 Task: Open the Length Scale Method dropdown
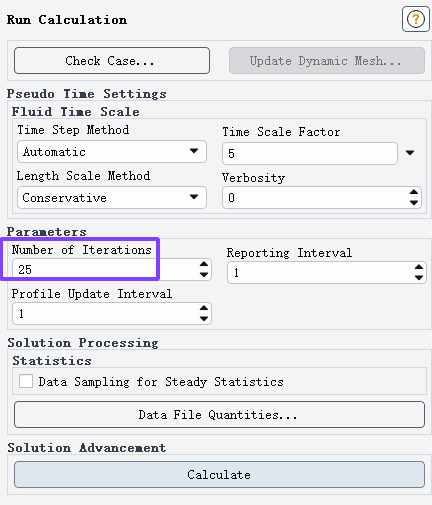(x=112, y=198)
